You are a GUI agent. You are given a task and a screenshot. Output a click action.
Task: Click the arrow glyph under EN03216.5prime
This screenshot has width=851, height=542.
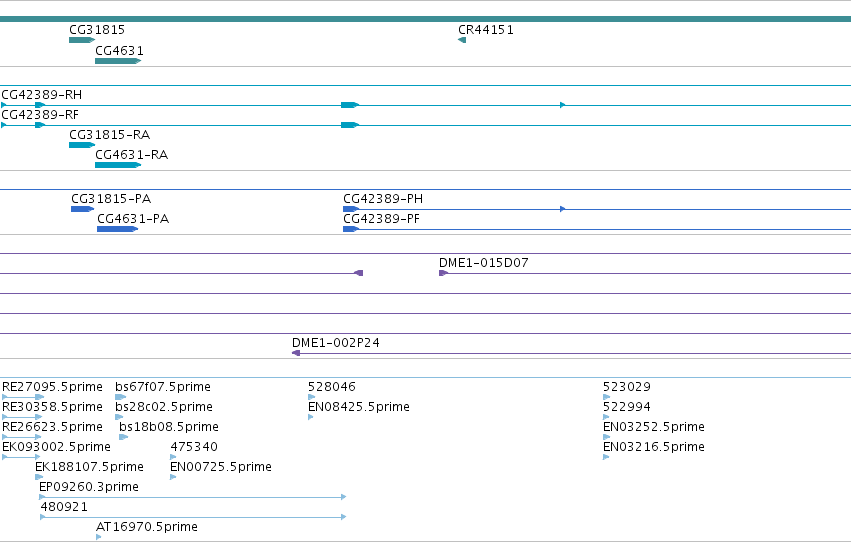[606, 457]
